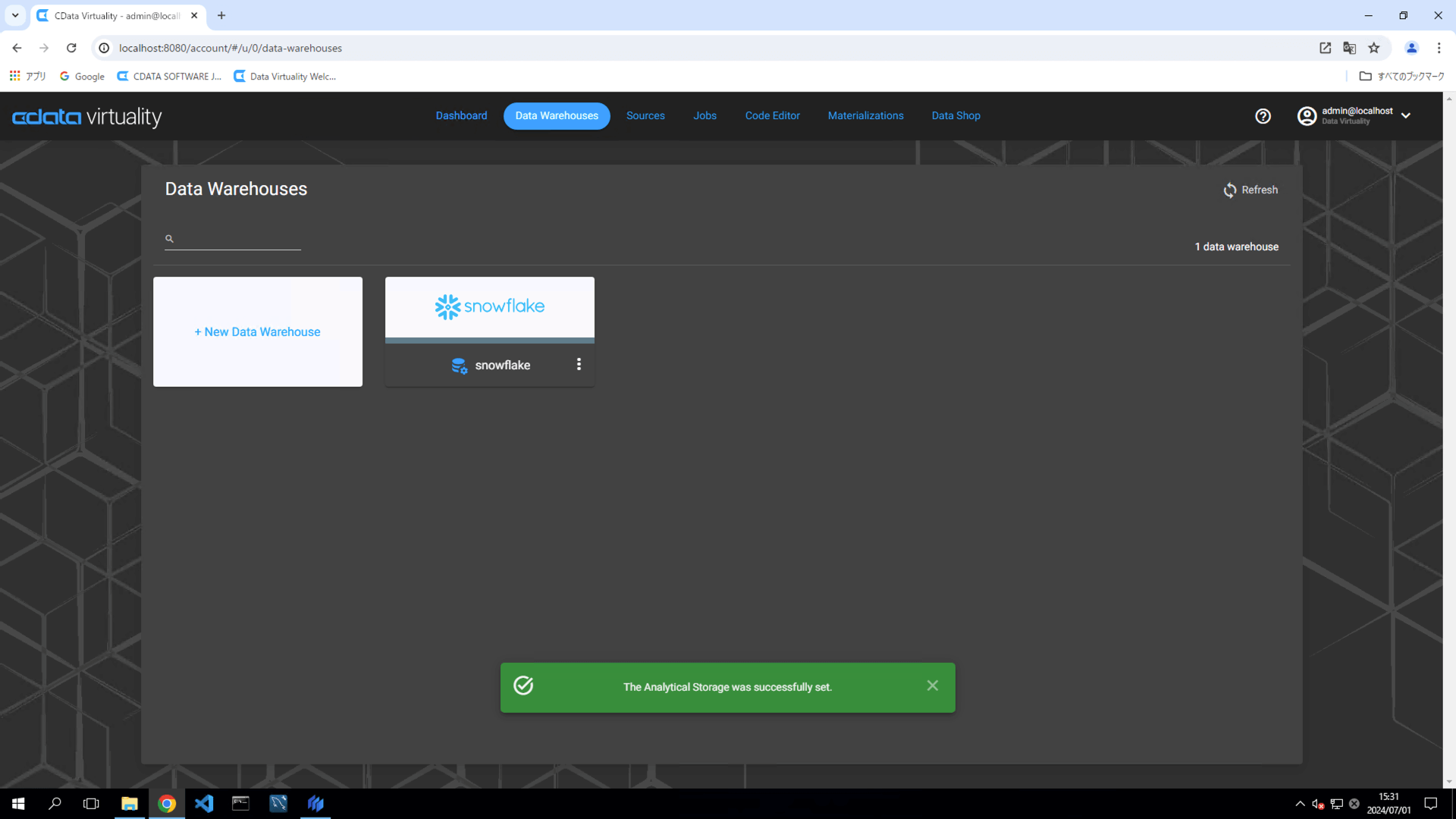Screen dimensions: 1456x819
Task: Open the tab search dropdown arrow
Action: [15, 15]
